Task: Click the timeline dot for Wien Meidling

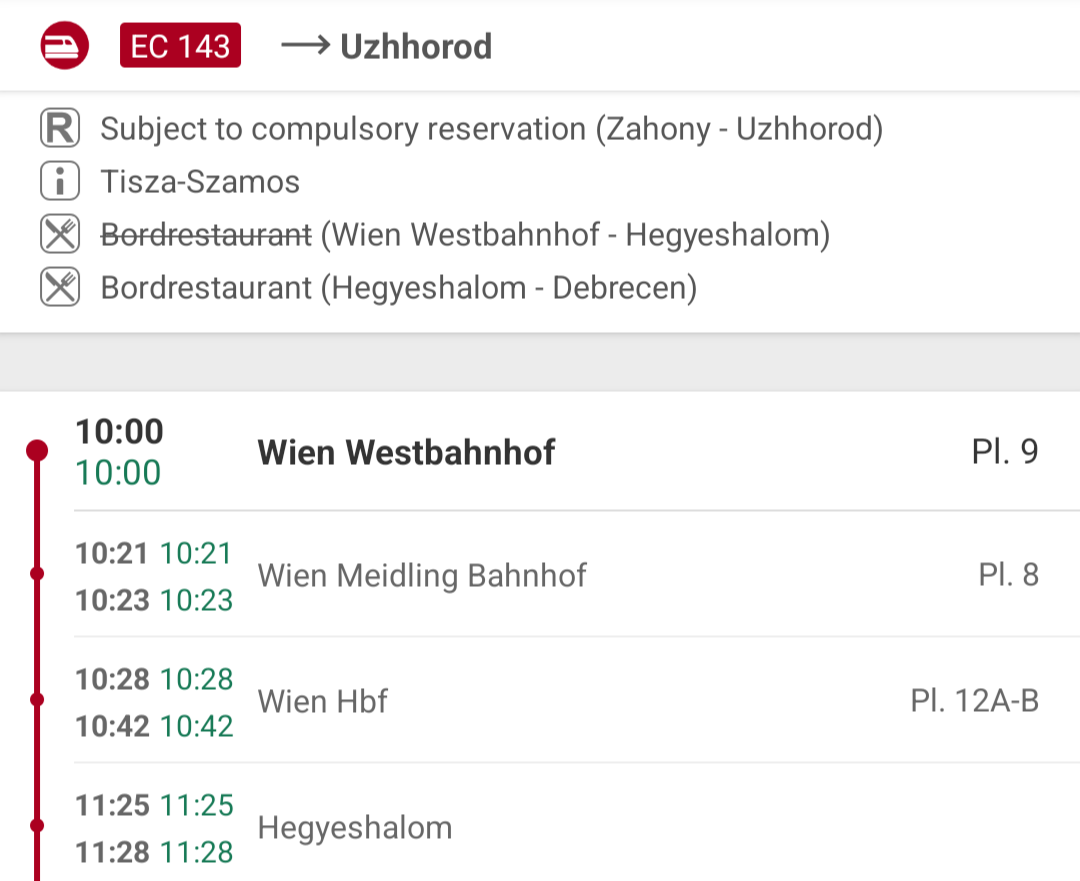Action: pos(37,573)
